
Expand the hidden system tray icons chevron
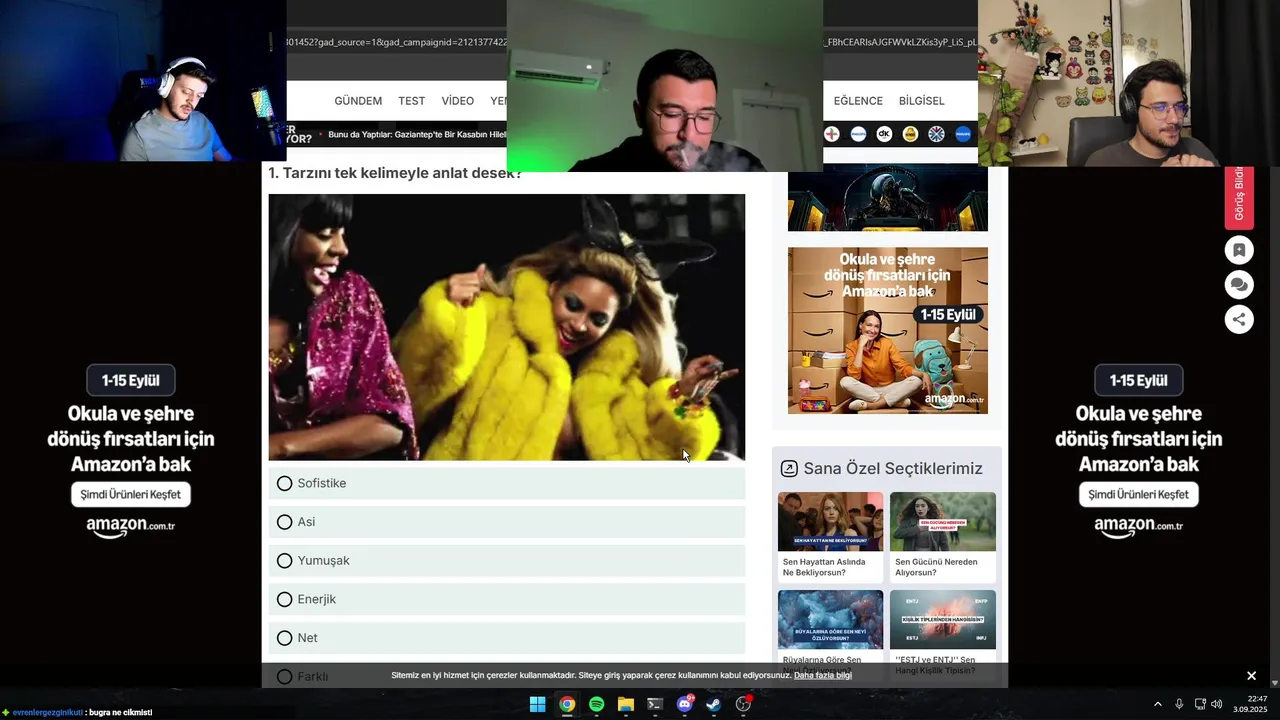1158,704
